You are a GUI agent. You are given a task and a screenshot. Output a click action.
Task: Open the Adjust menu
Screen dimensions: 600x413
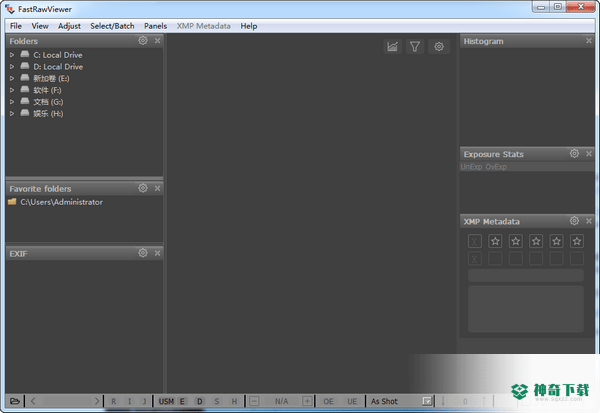pos(69,26)
